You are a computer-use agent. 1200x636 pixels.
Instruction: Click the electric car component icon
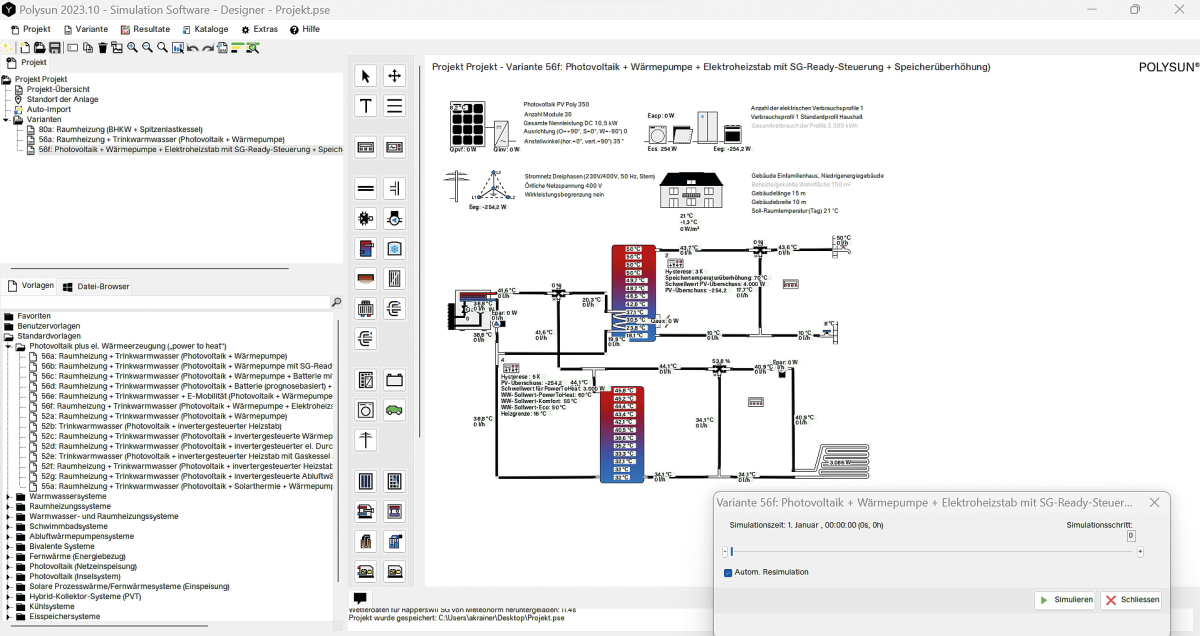395,410
